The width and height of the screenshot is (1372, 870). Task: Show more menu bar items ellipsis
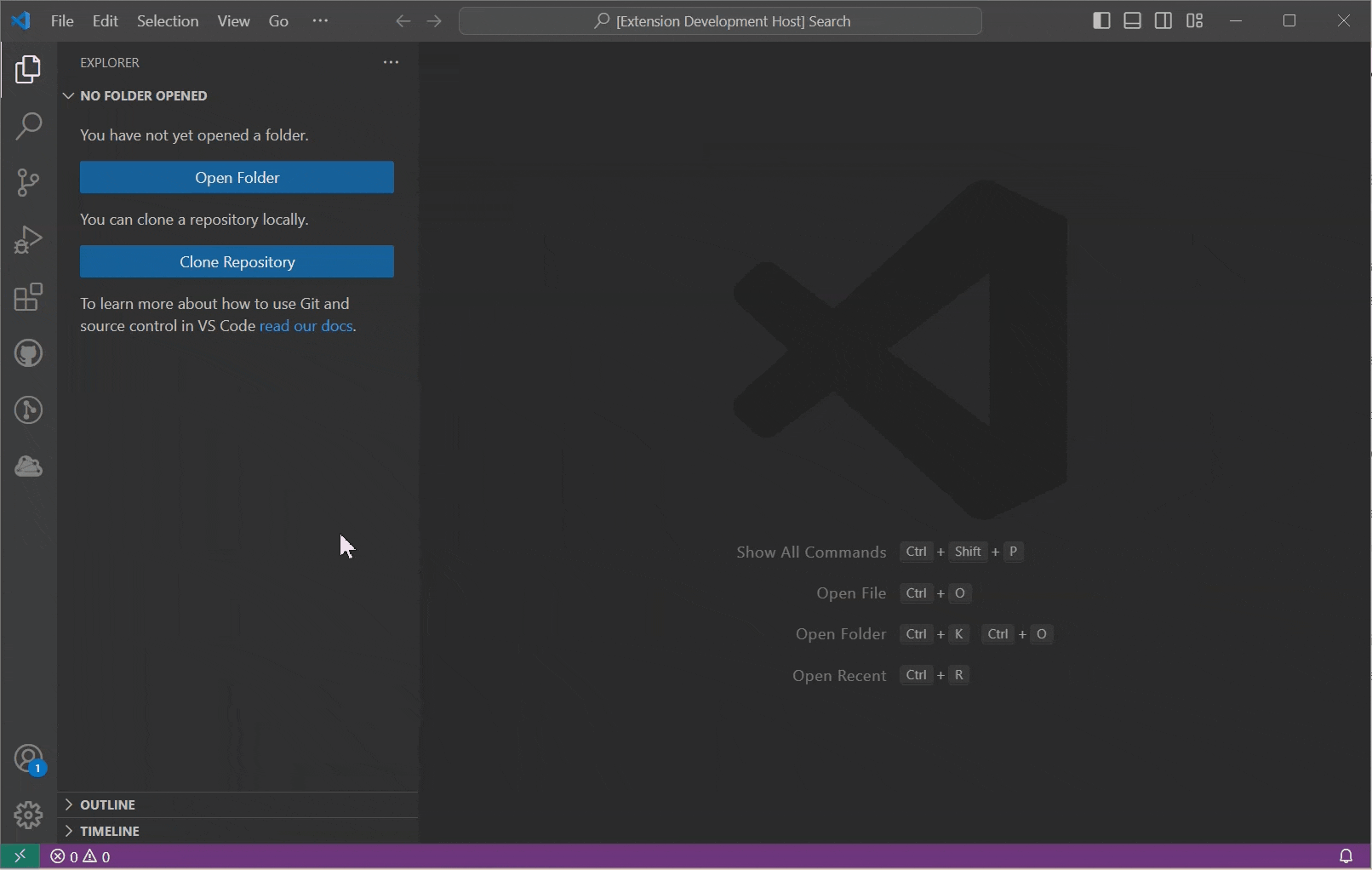[320, 20]
